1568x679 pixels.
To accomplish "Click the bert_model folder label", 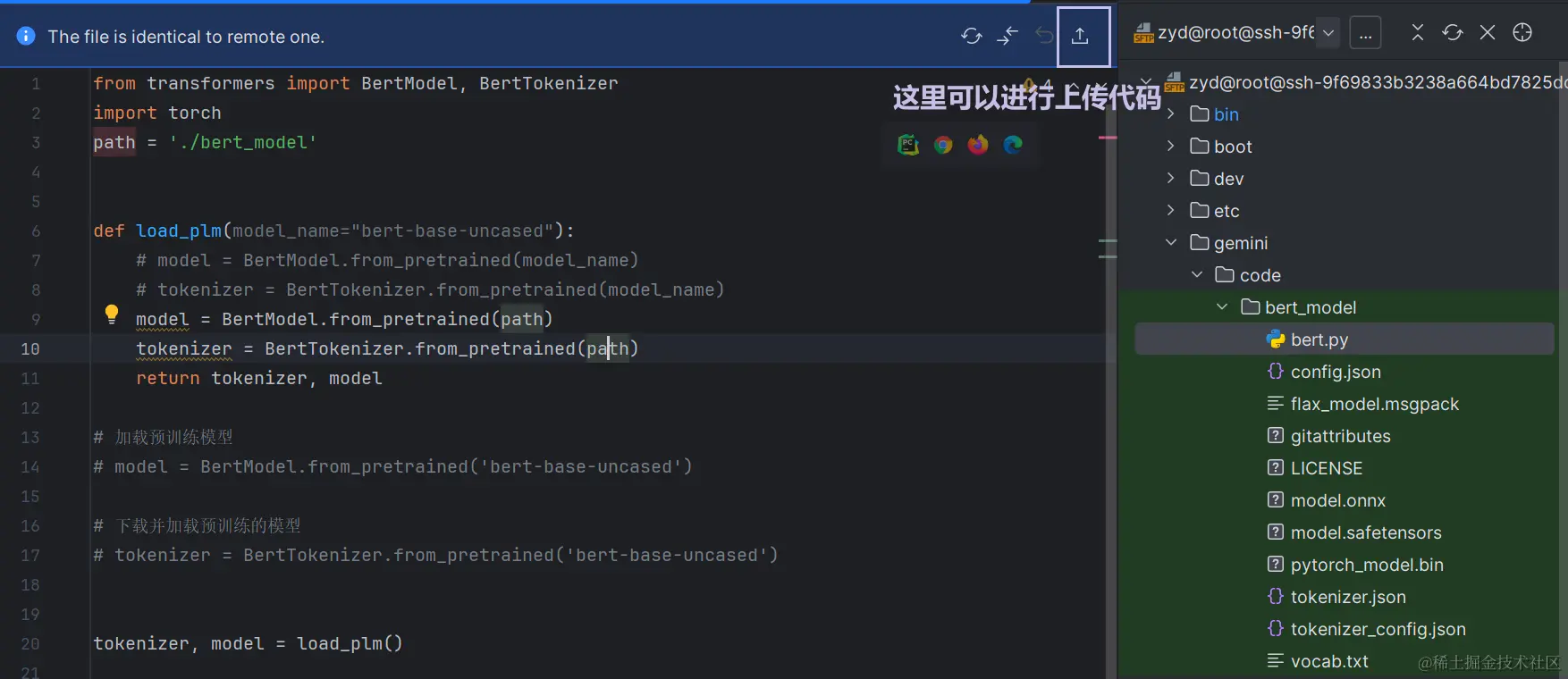I will (x=1311, y=307).
